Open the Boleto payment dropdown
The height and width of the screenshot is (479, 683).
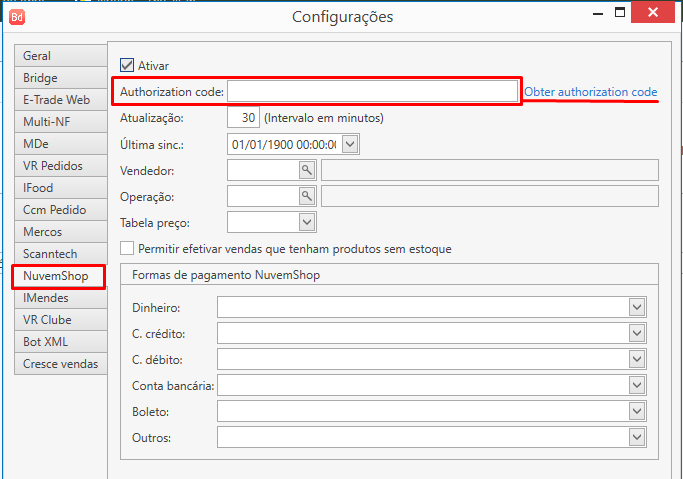(635, 411)
